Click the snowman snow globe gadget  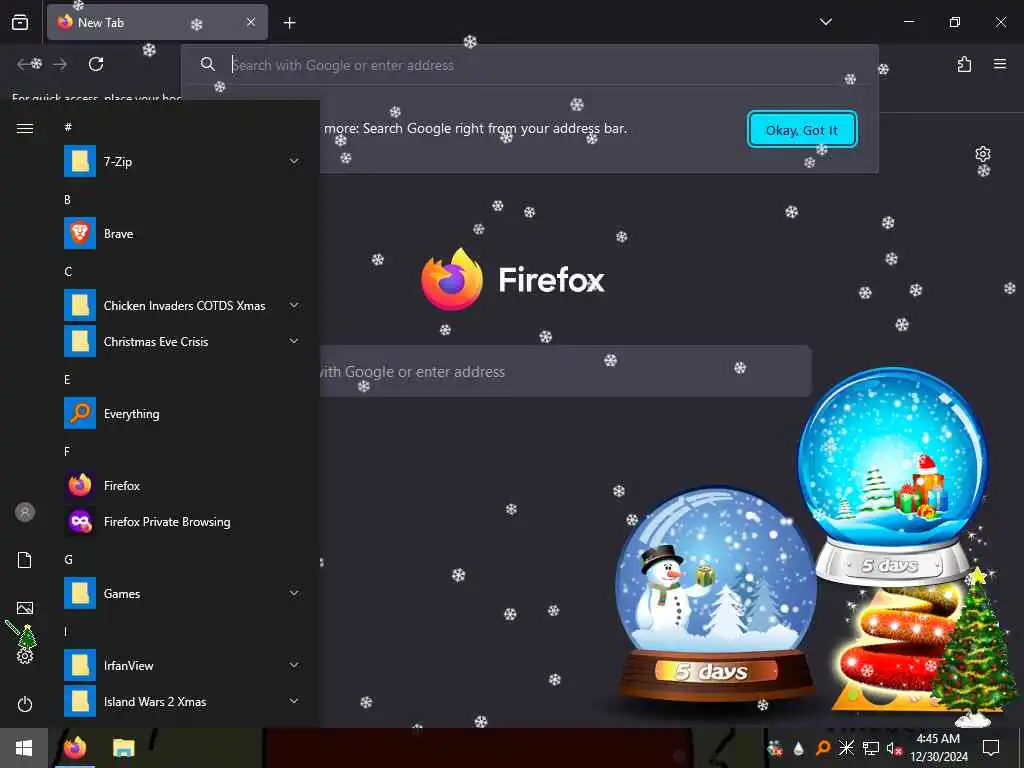(715, 593)
